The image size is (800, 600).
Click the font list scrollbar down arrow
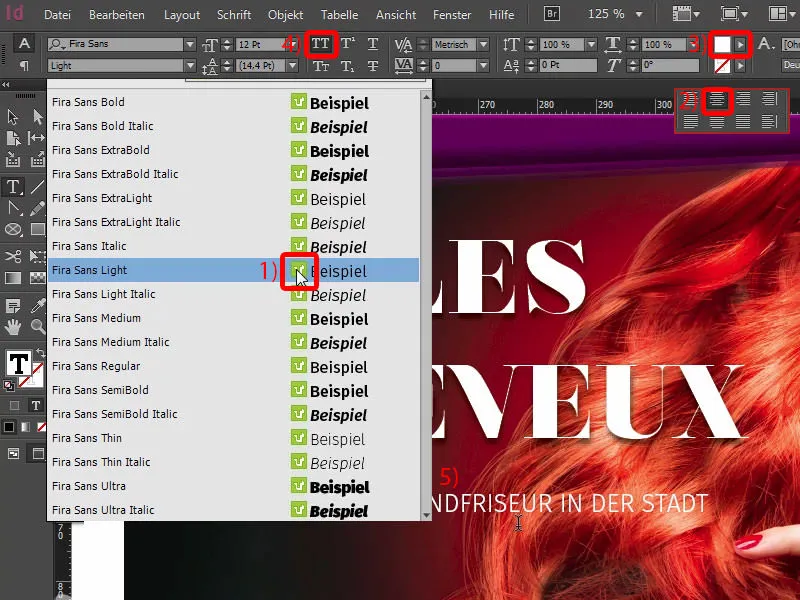426,515
